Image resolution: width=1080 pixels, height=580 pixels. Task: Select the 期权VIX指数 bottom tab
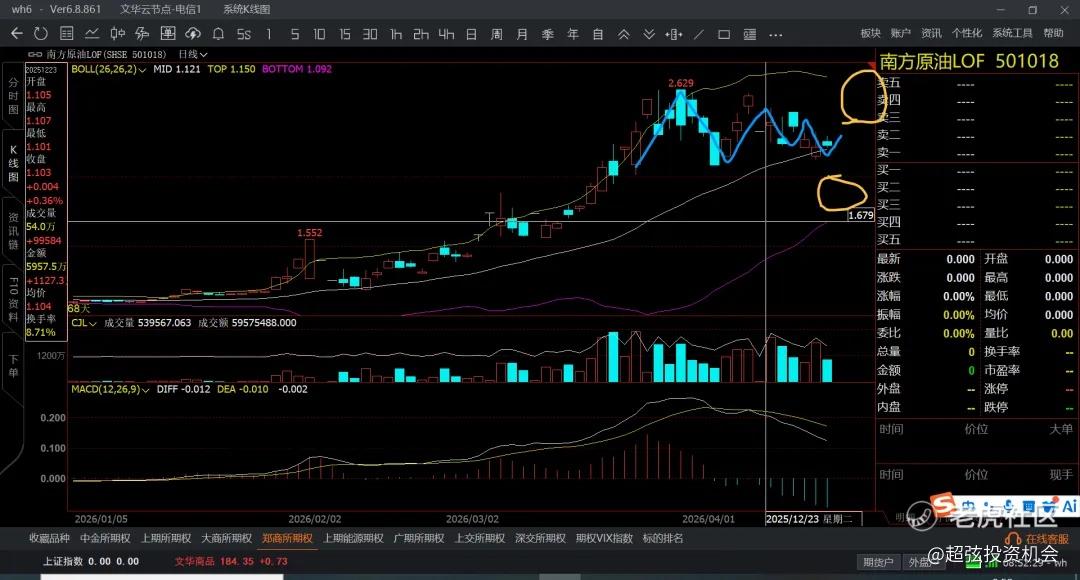pos(604,539)
